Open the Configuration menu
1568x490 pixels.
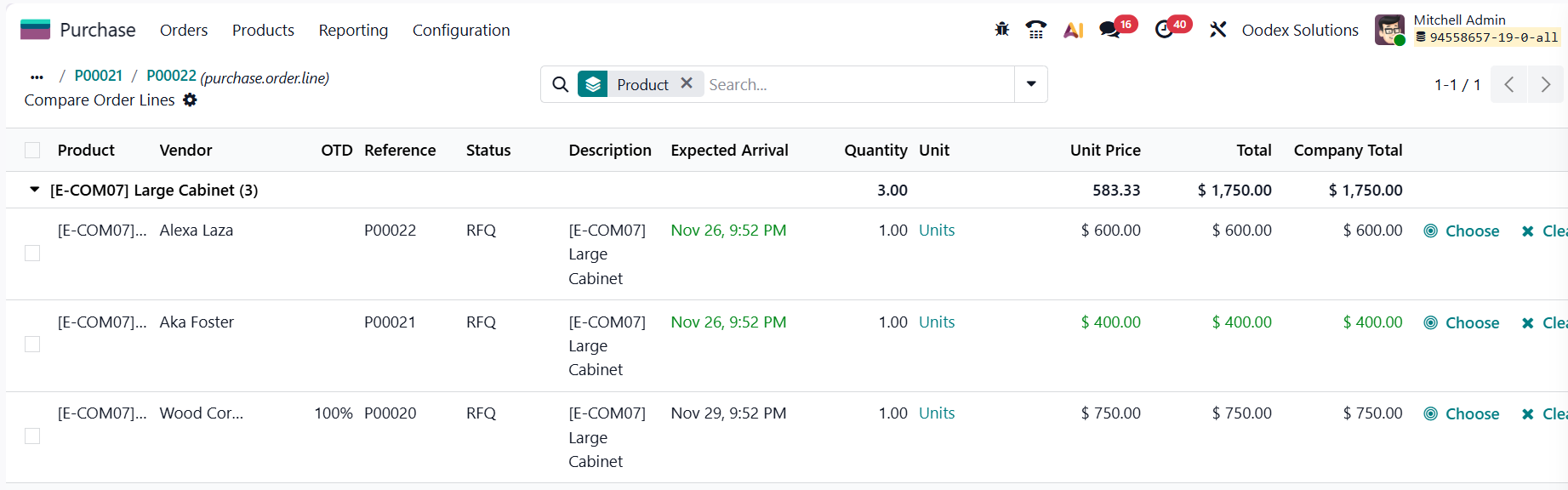(461, 31)
